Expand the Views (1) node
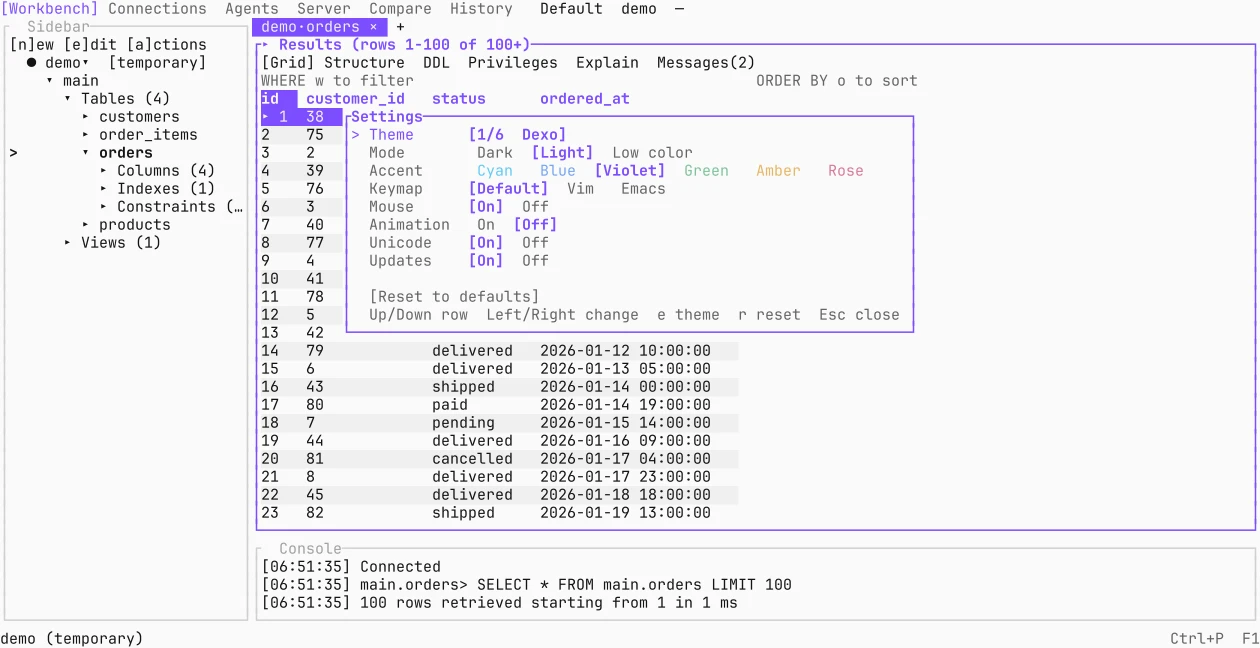 click(x=68, y=243)
